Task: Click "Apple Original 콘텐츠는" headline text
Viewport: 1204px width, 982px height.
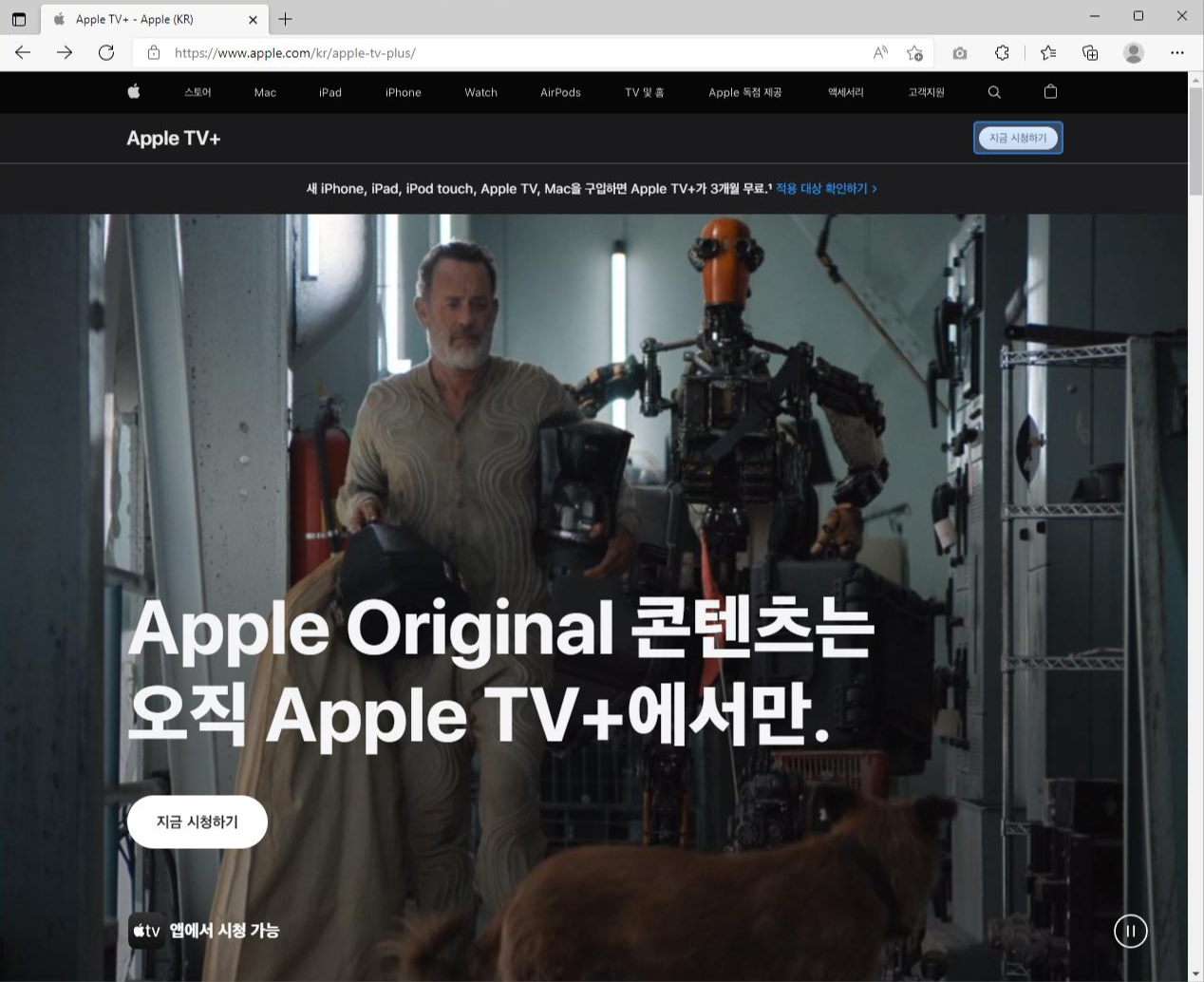Action: pos(500,629)
